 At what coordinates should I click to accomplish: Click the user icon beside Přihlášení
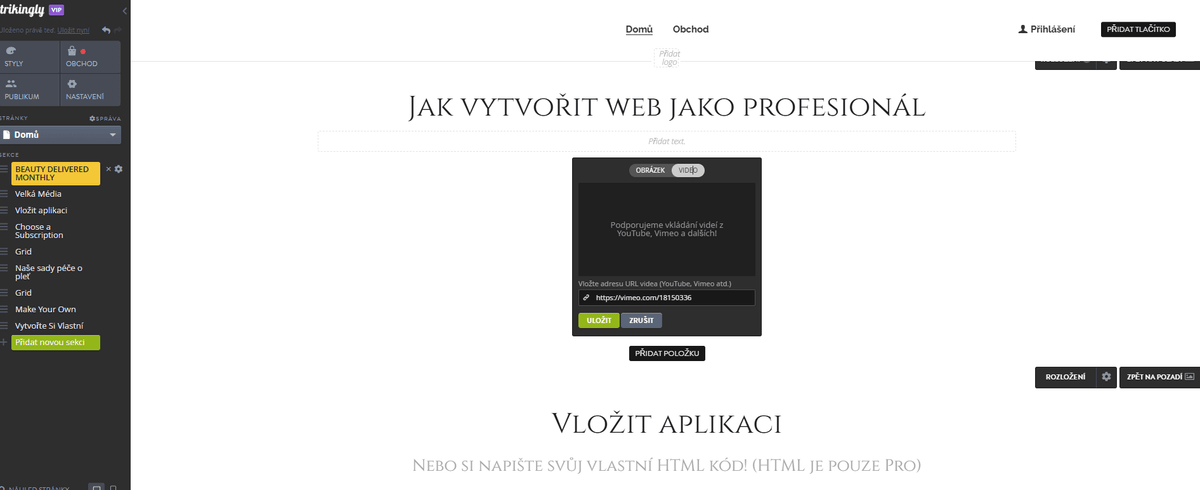coord(1022,30)
